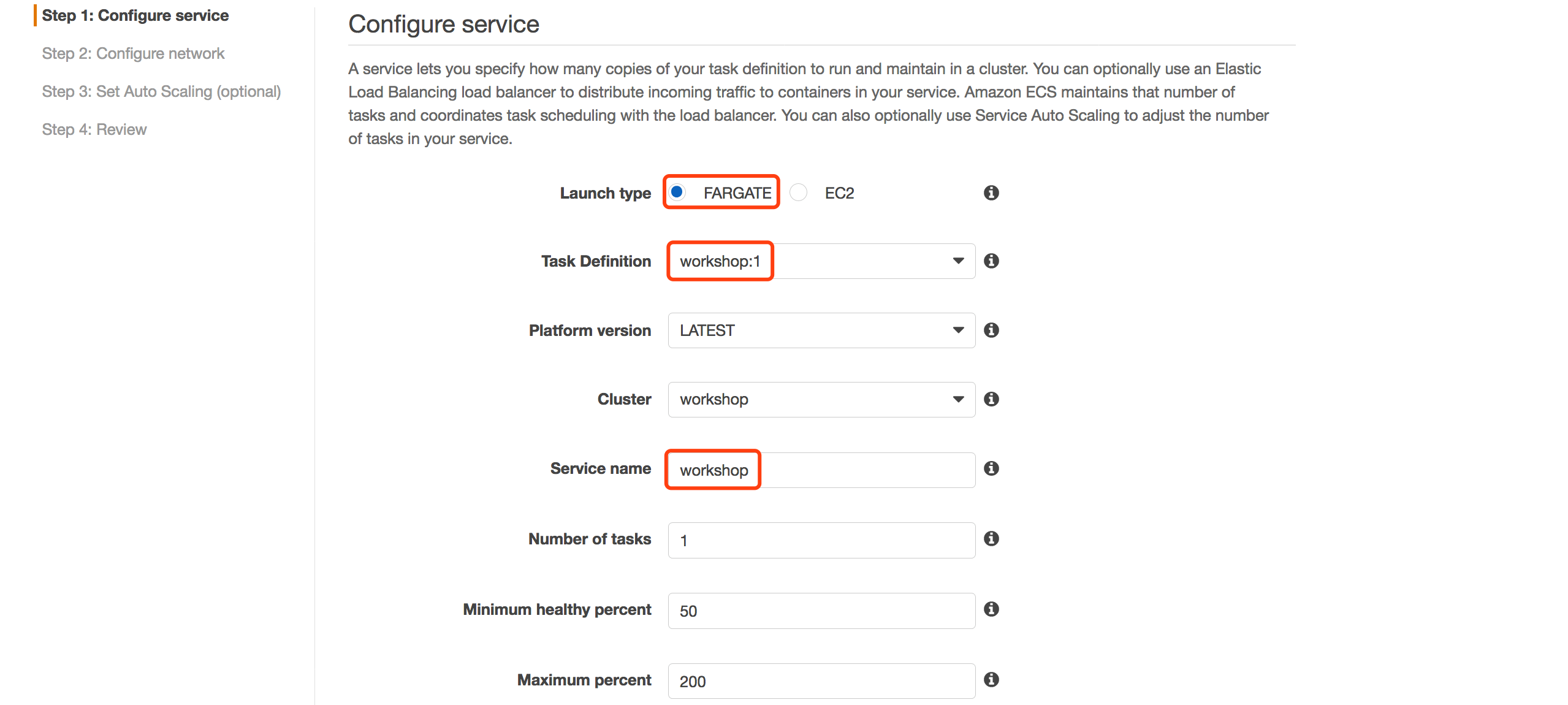The height and width of the screenshot is (705, 1568).
Task: Go to Step 2: Configure network
Action: 133,53
